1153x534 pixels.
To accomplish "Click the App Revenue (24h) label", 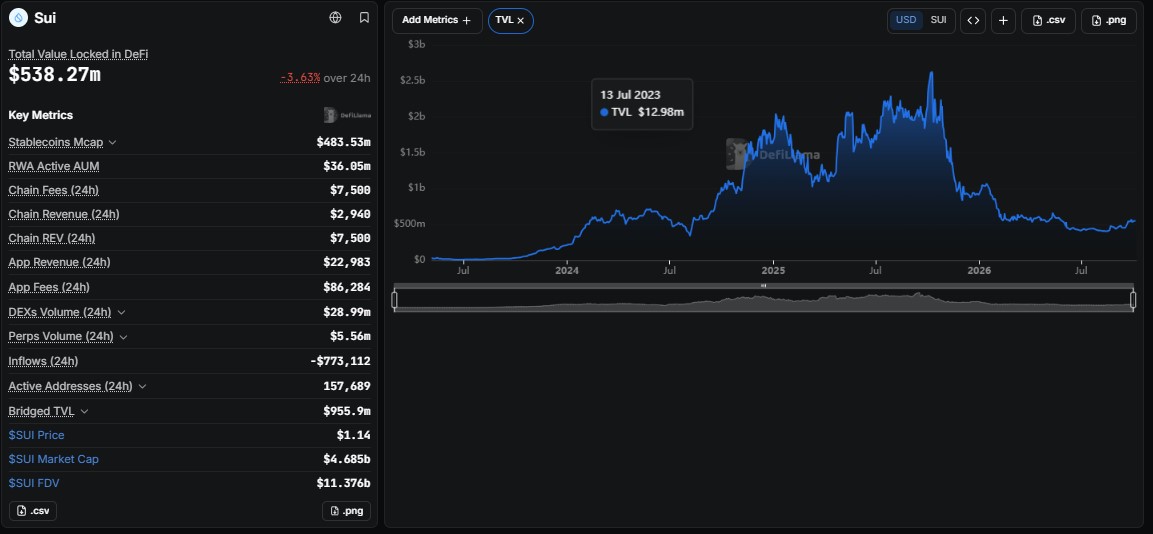I will [60, 263].
